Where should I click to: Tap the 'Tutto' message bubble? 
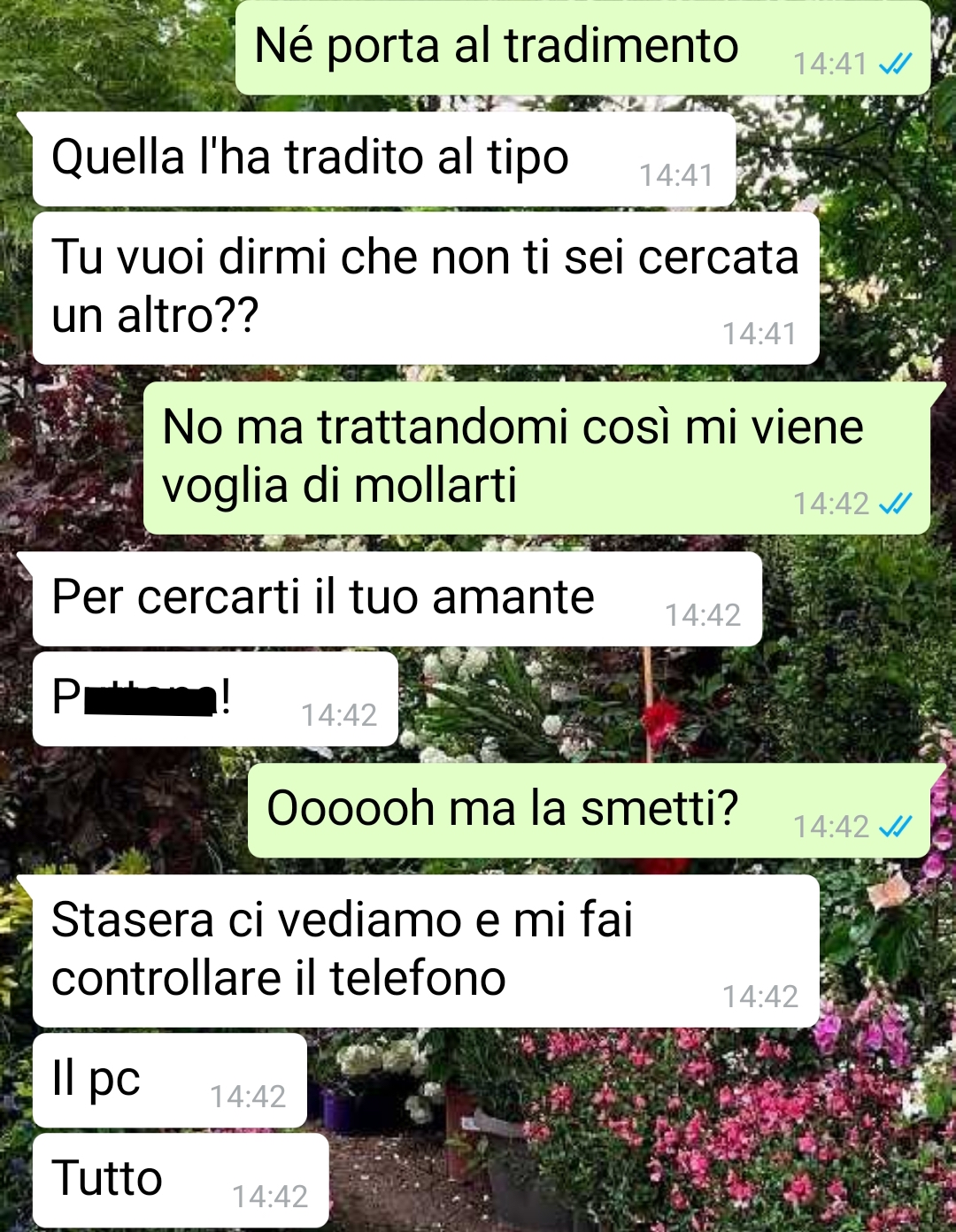click(181, 1181)
